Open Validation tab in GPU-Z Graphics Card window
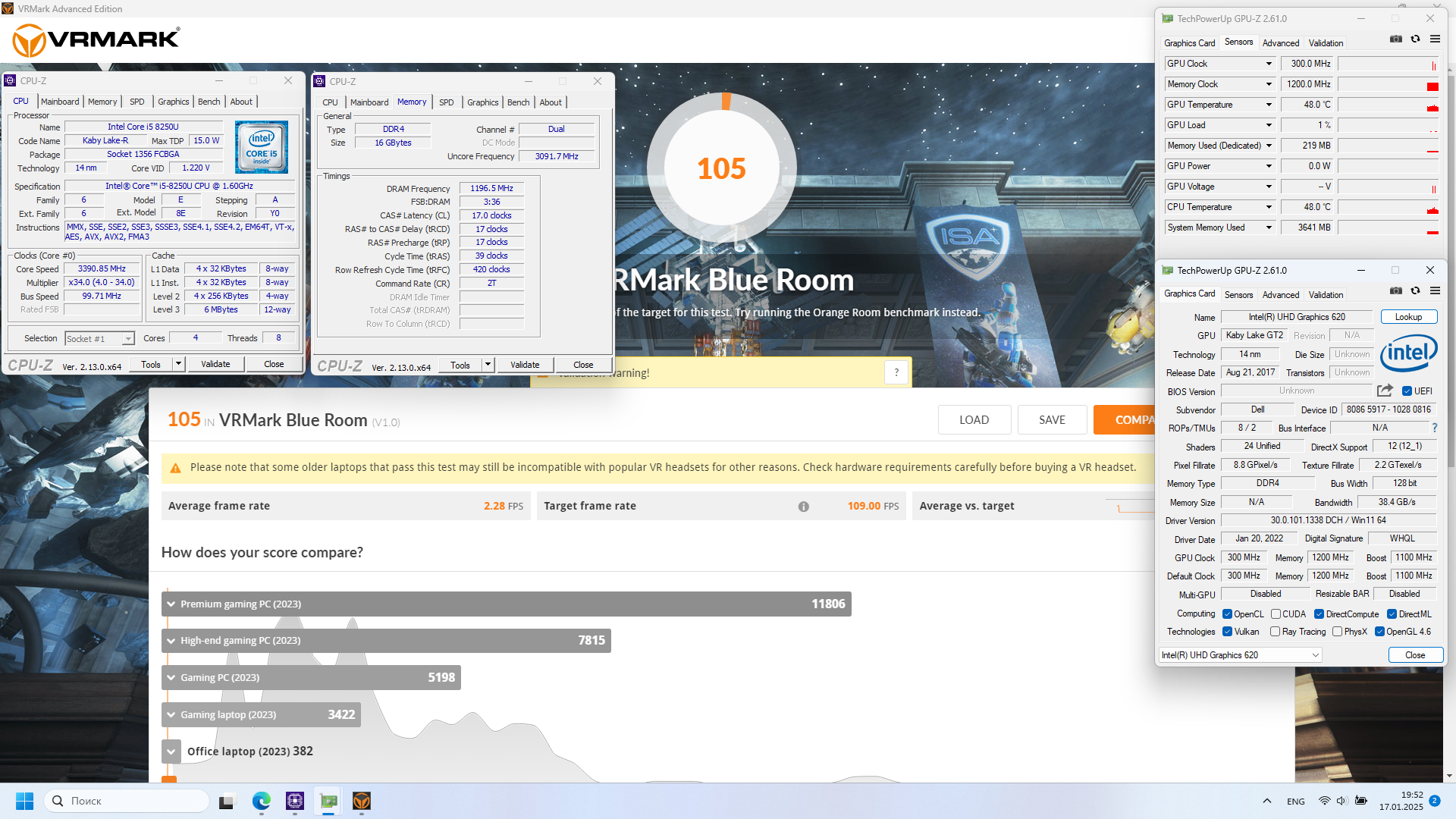 [x=1326, y=295]
